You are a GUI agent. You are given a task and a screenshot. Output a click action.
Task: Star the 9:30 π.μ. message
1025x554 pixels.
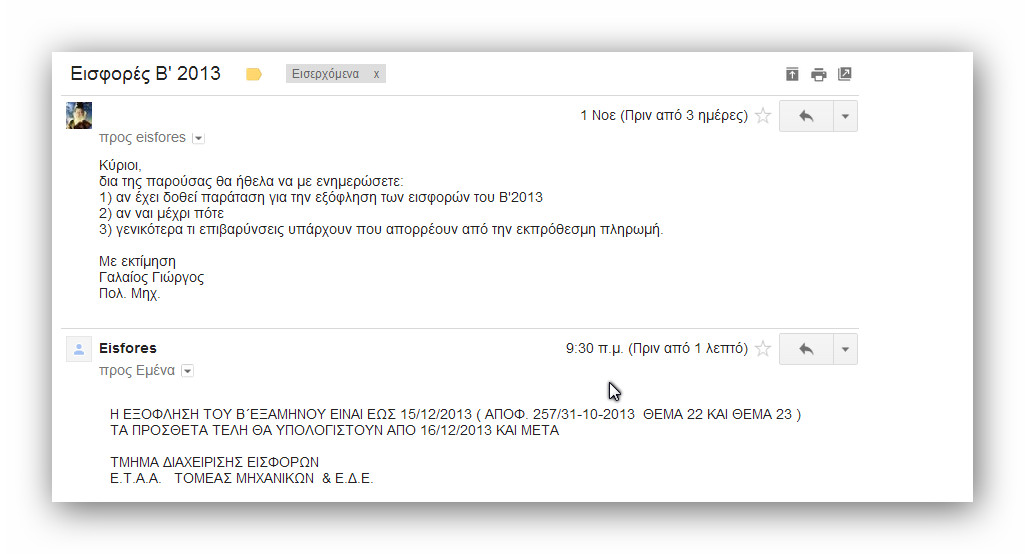click(763, 349)
